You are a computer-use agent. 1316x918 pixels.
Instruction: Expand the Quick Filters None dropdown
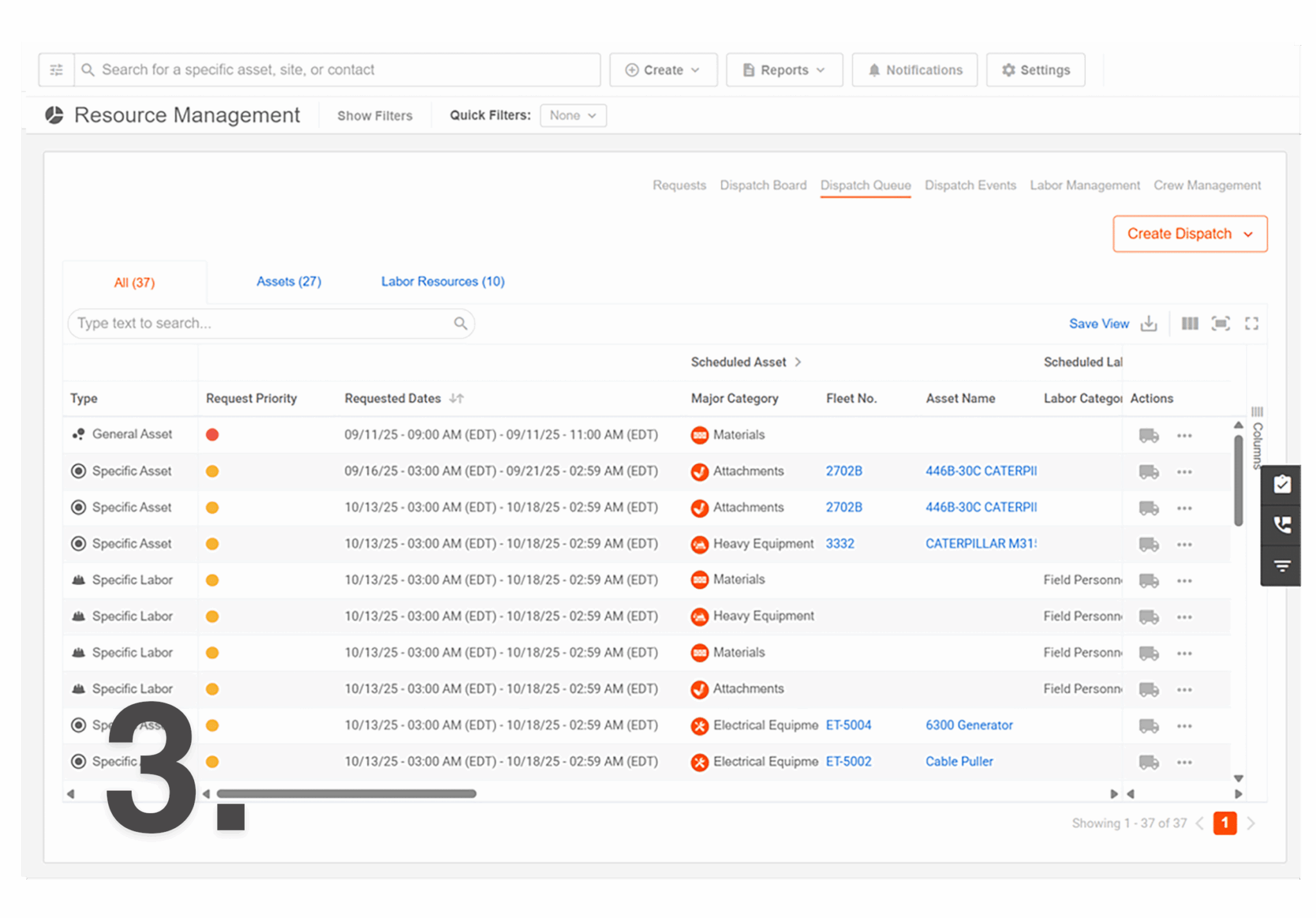pyautogui.click(x=573, y=115)
